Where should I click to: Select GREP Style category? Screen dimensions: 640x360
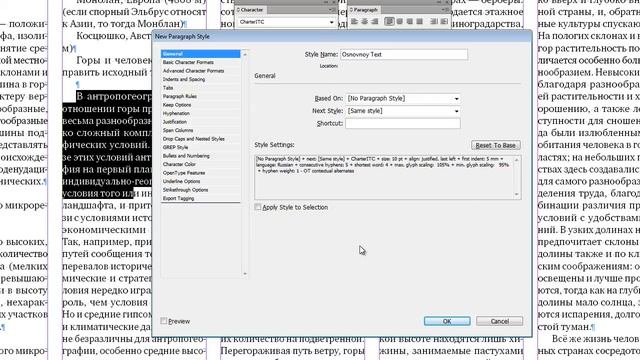[x=200, y=147]
